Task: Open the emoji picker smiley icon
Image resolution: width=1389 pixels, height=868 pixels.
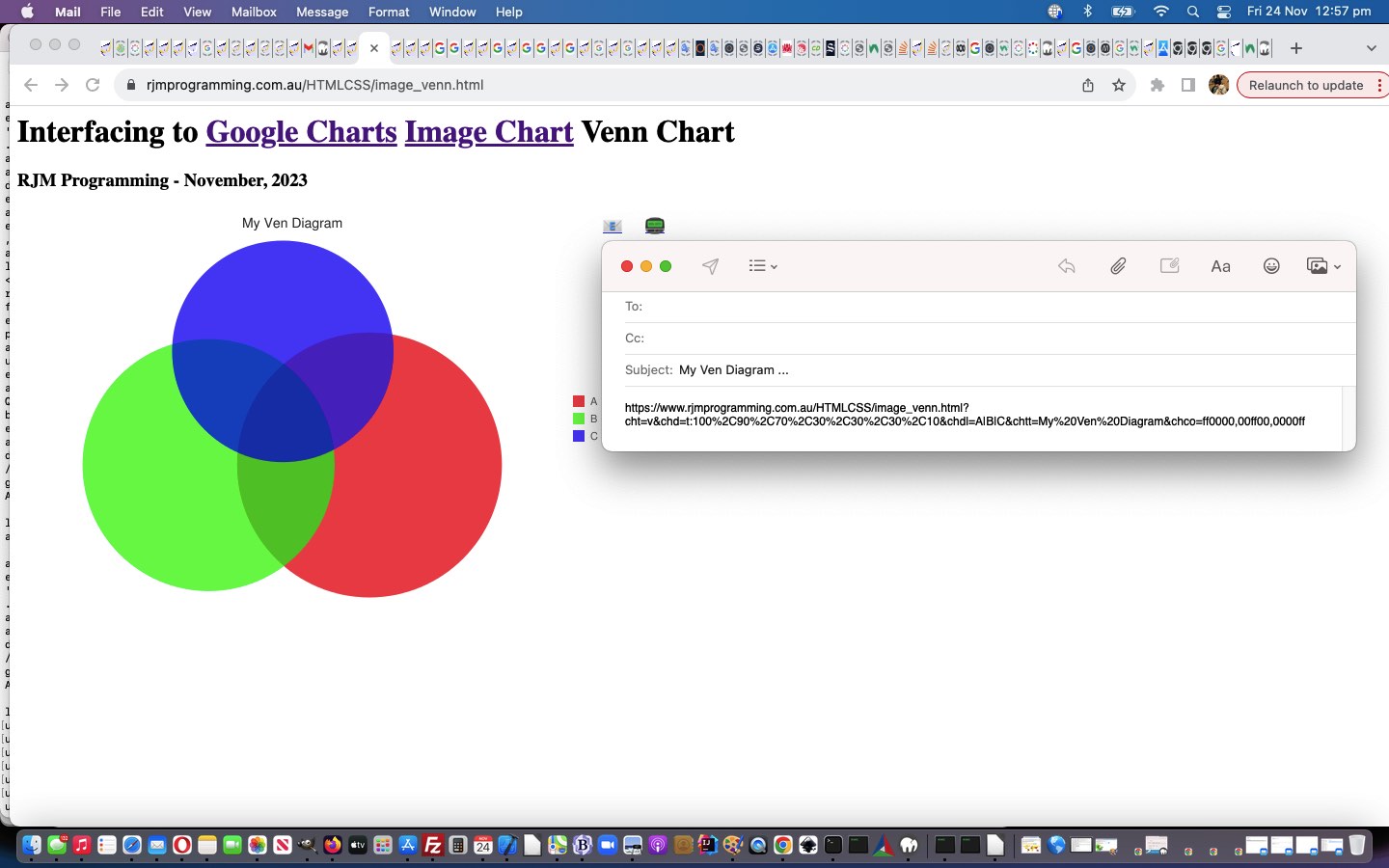Action: tap(1271, 266)
